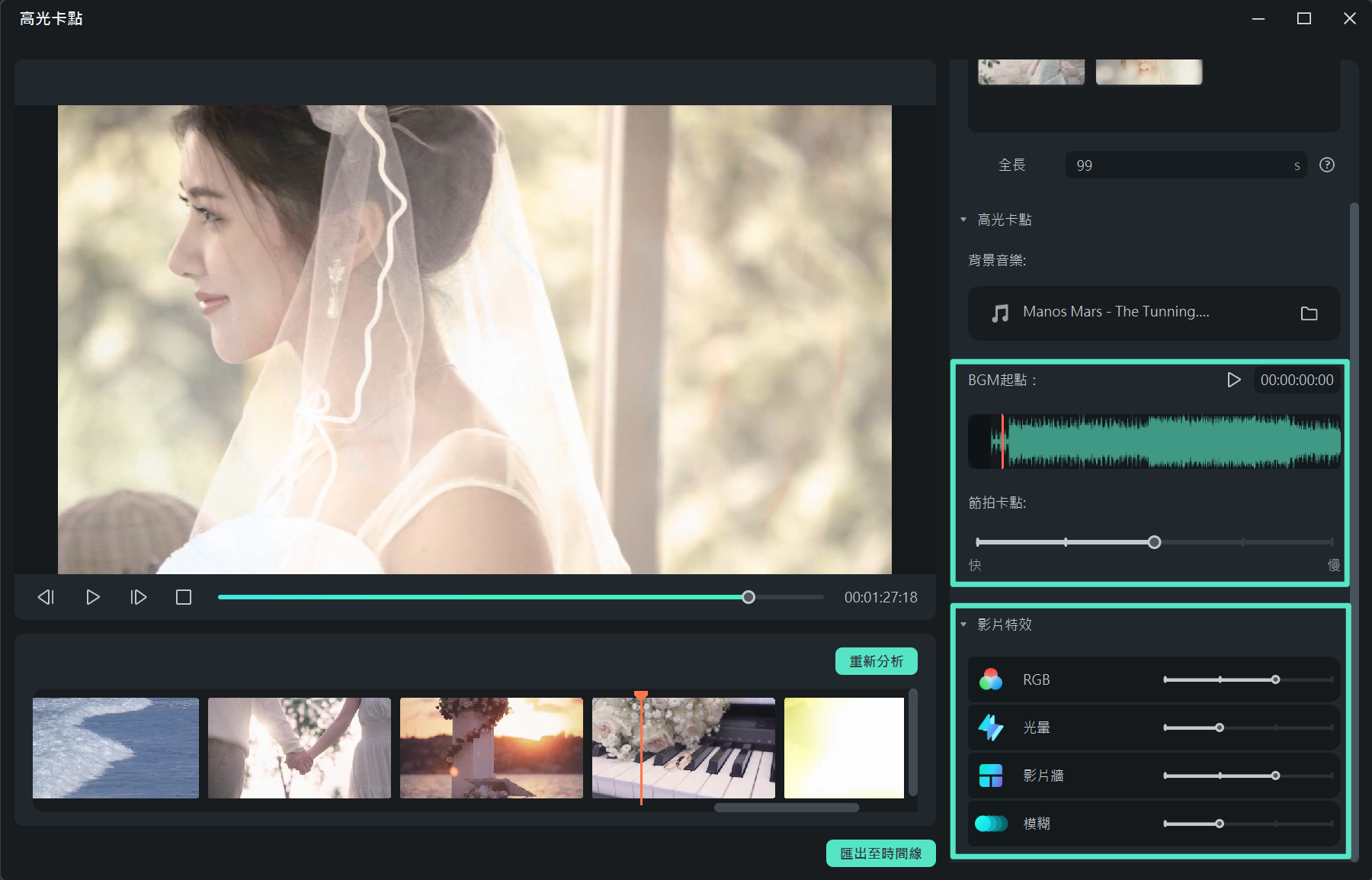Click the previous frame playback icon
Screen dimensions: 1372x880
point(46,597)
